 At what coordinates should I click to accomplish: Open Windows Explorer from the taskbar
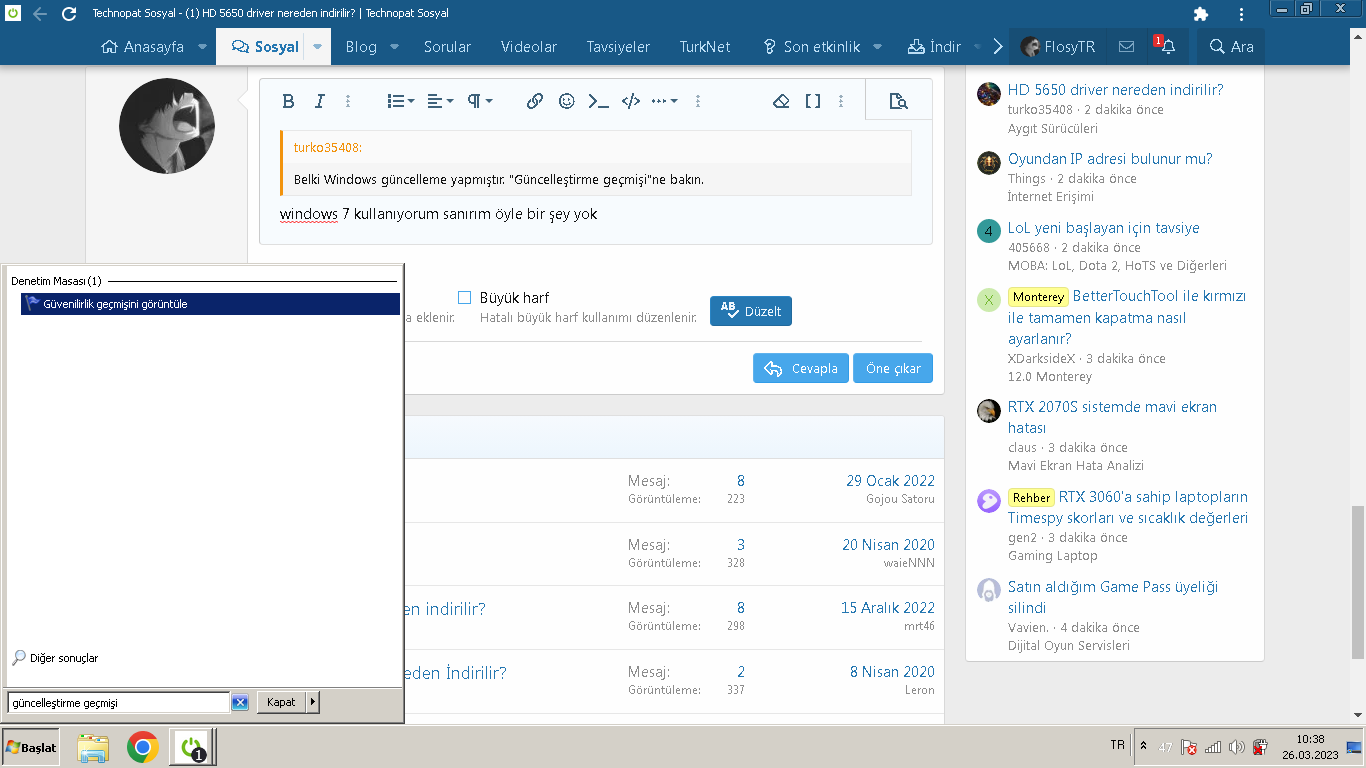click(x=94, y=747)
